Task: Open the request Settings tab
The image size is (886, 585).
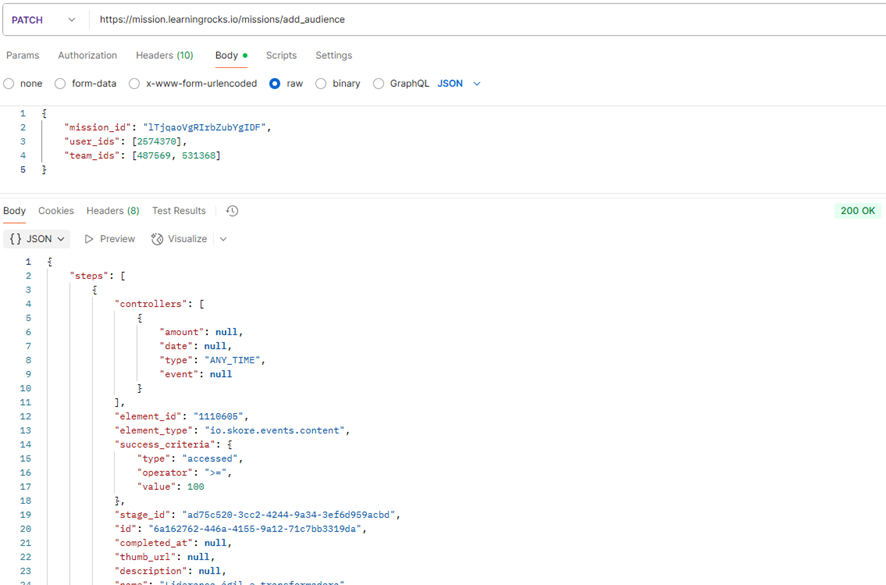Action: coord(333,56)
